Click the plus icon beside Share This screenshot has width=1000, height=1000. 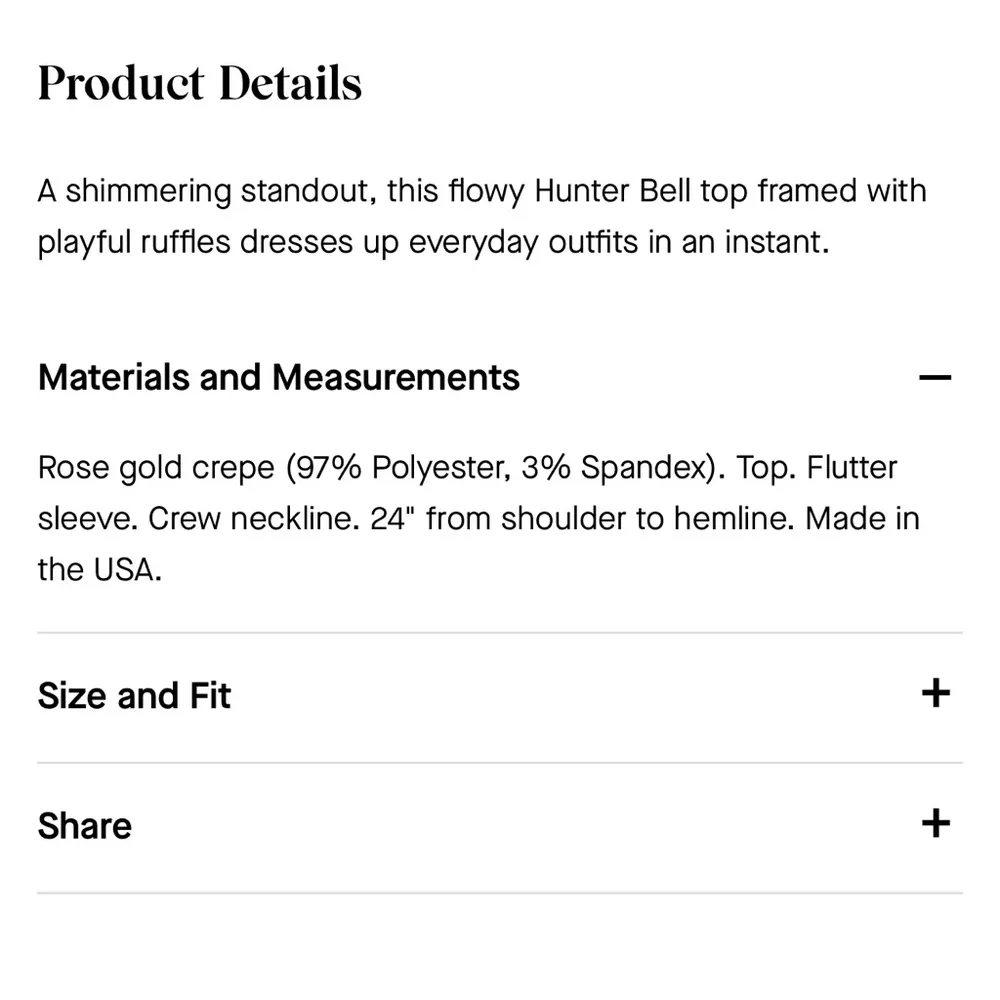point(935,824)
